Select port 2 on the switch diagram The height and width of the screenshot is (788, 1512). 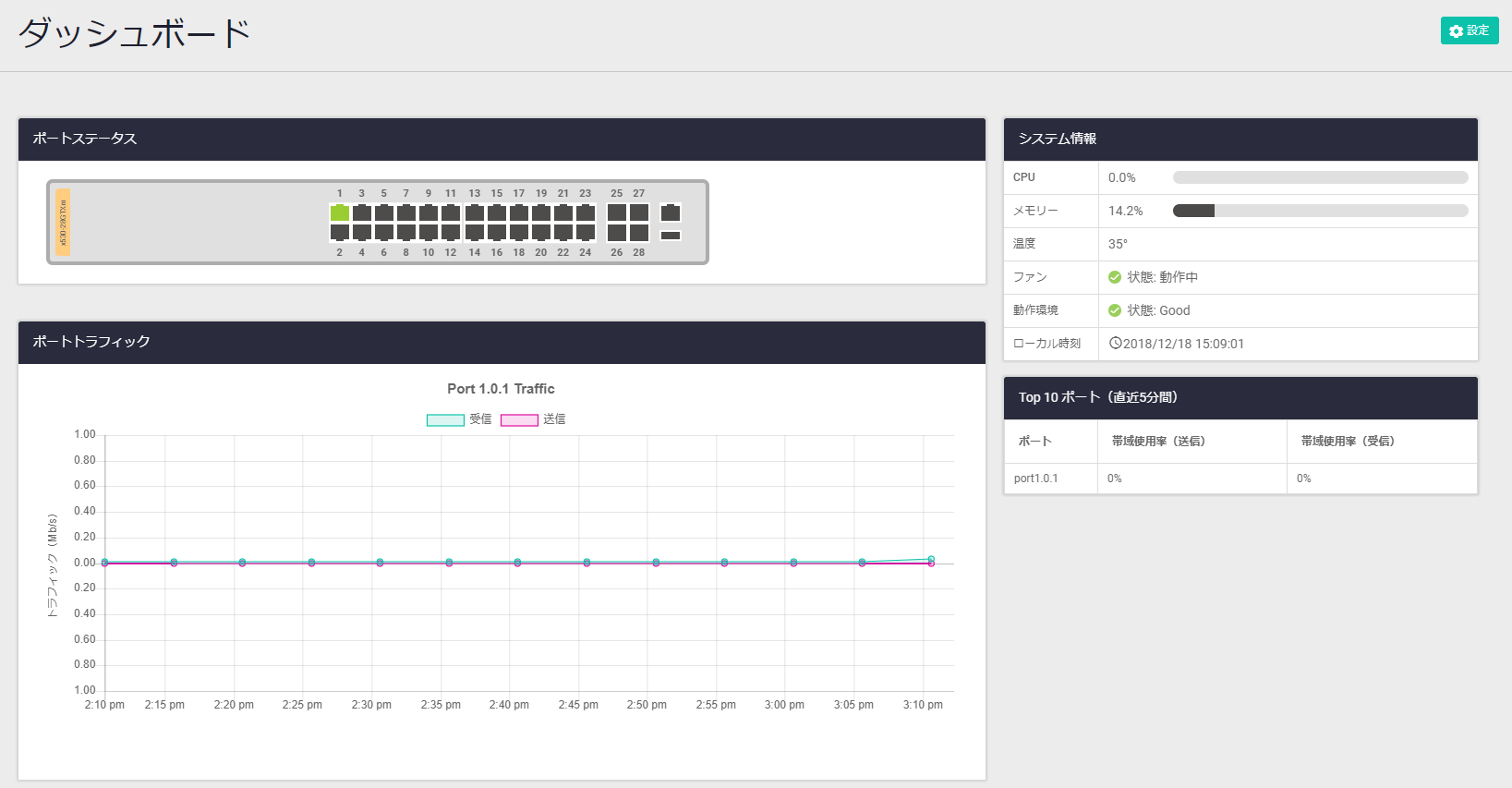tap(339, 233)
